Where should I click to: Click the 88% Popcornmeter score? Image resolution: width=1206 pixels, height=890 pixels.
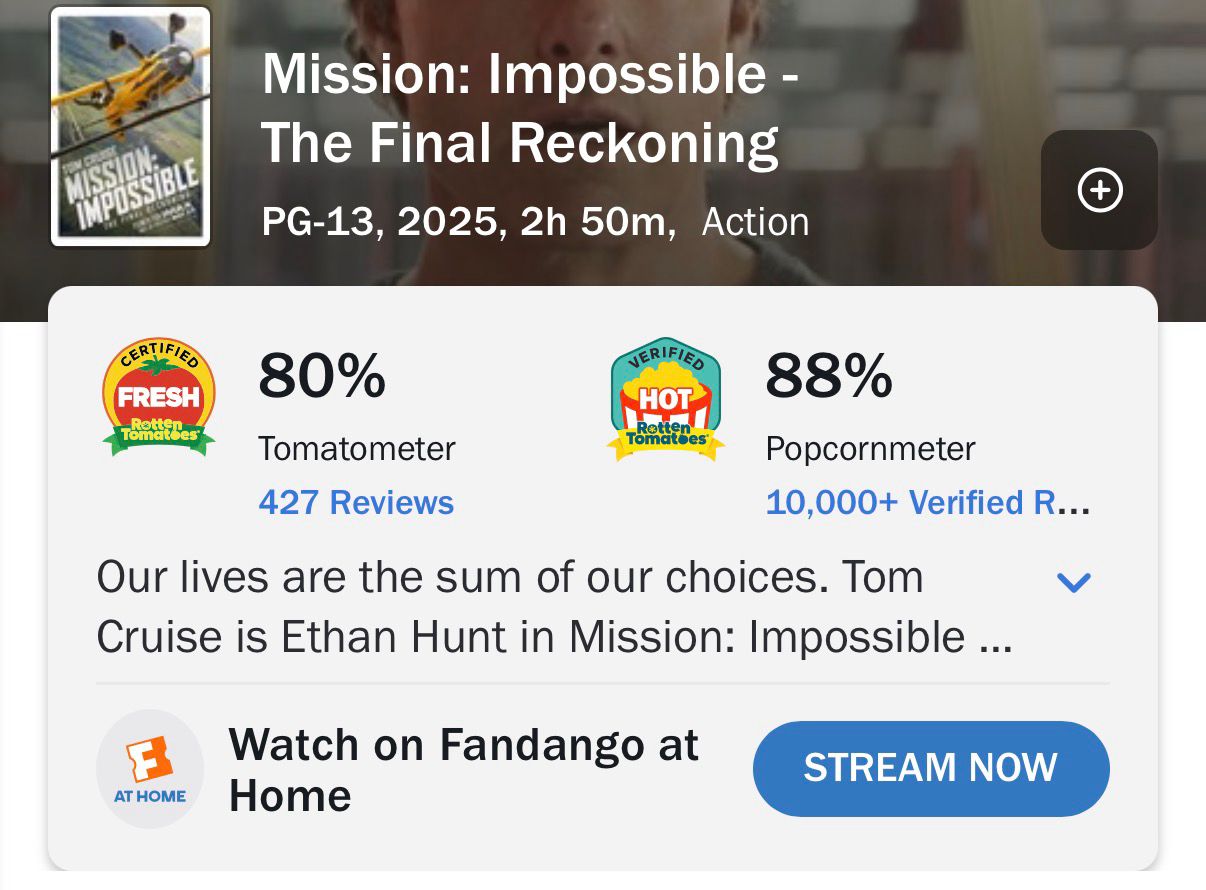pos(828,377)
